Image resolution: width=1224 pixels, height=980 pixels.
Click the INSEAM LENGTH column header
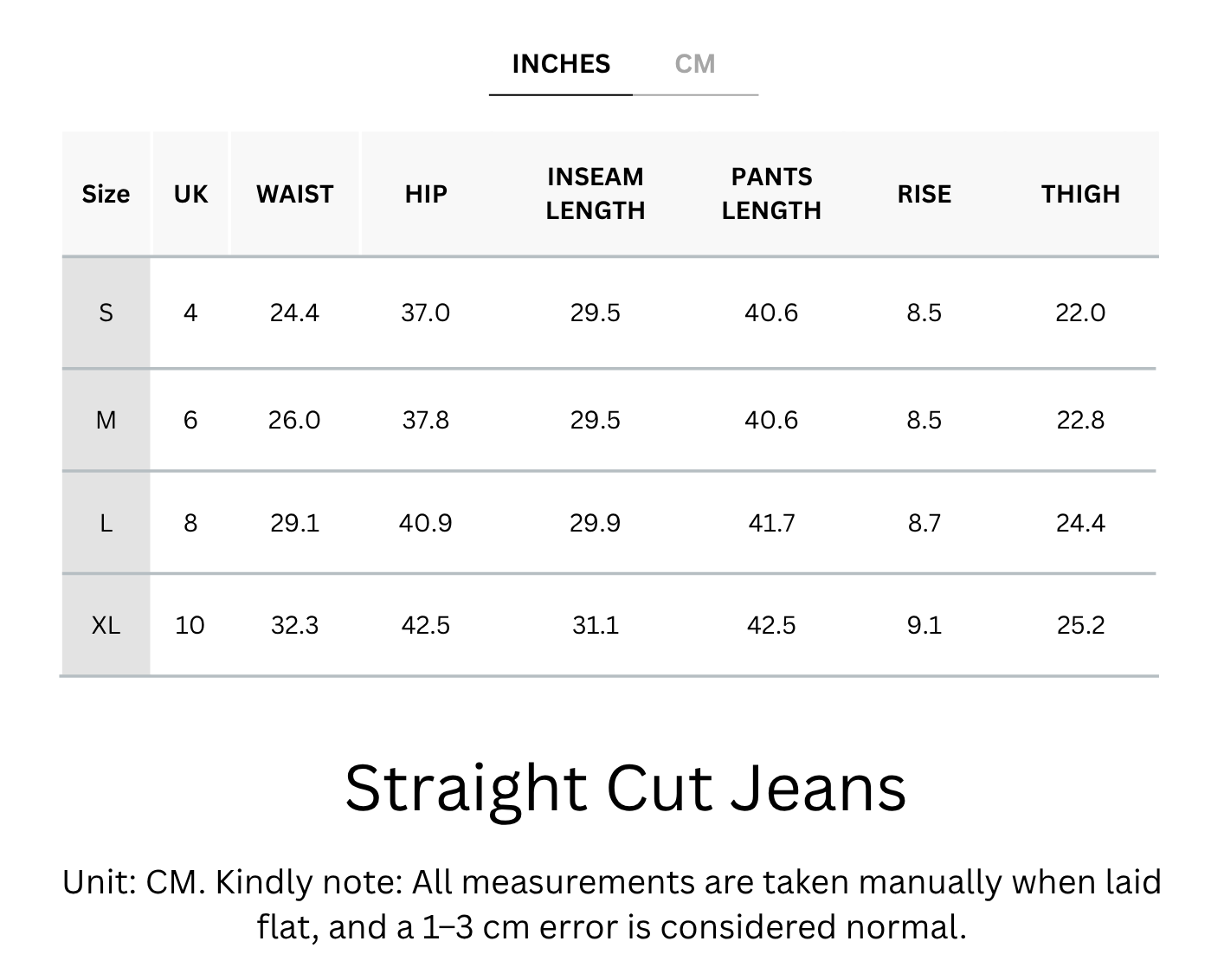[596, 194]
